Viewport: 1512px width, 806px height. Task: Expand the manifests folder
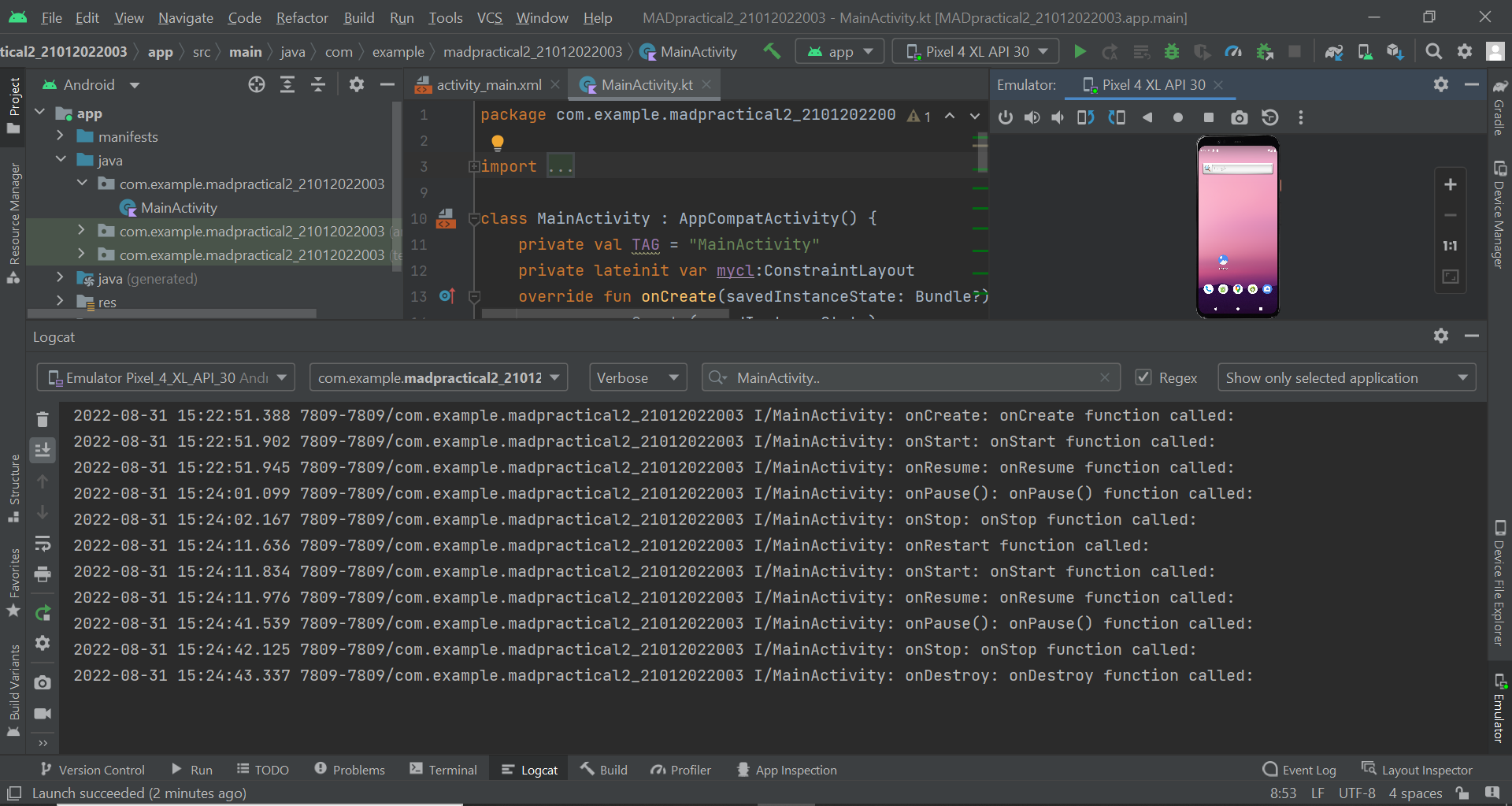[x=60, y=136]
